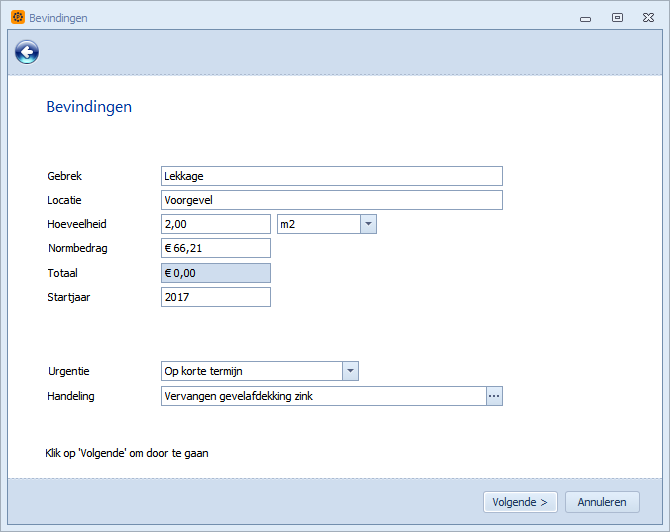The height and width of the screenshot is (532, 670).
Task: Click the 'Op korte termijn' urgency box
Action: pos(250,371)
